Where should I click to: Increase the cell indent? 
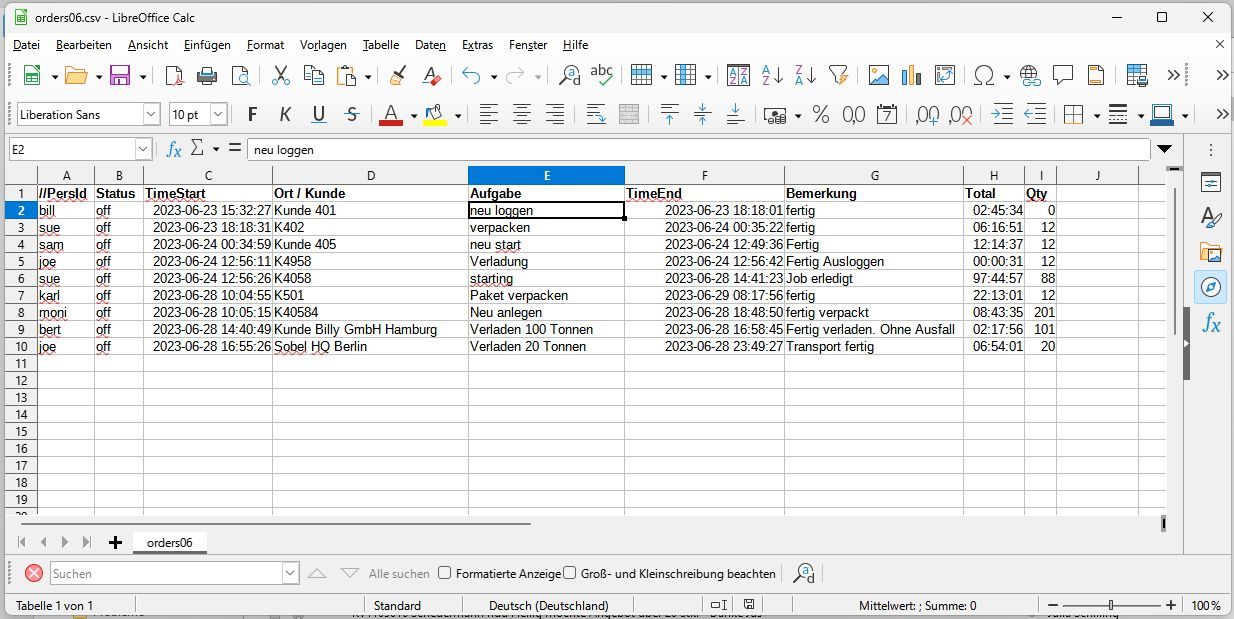[x=1002, y=115]
